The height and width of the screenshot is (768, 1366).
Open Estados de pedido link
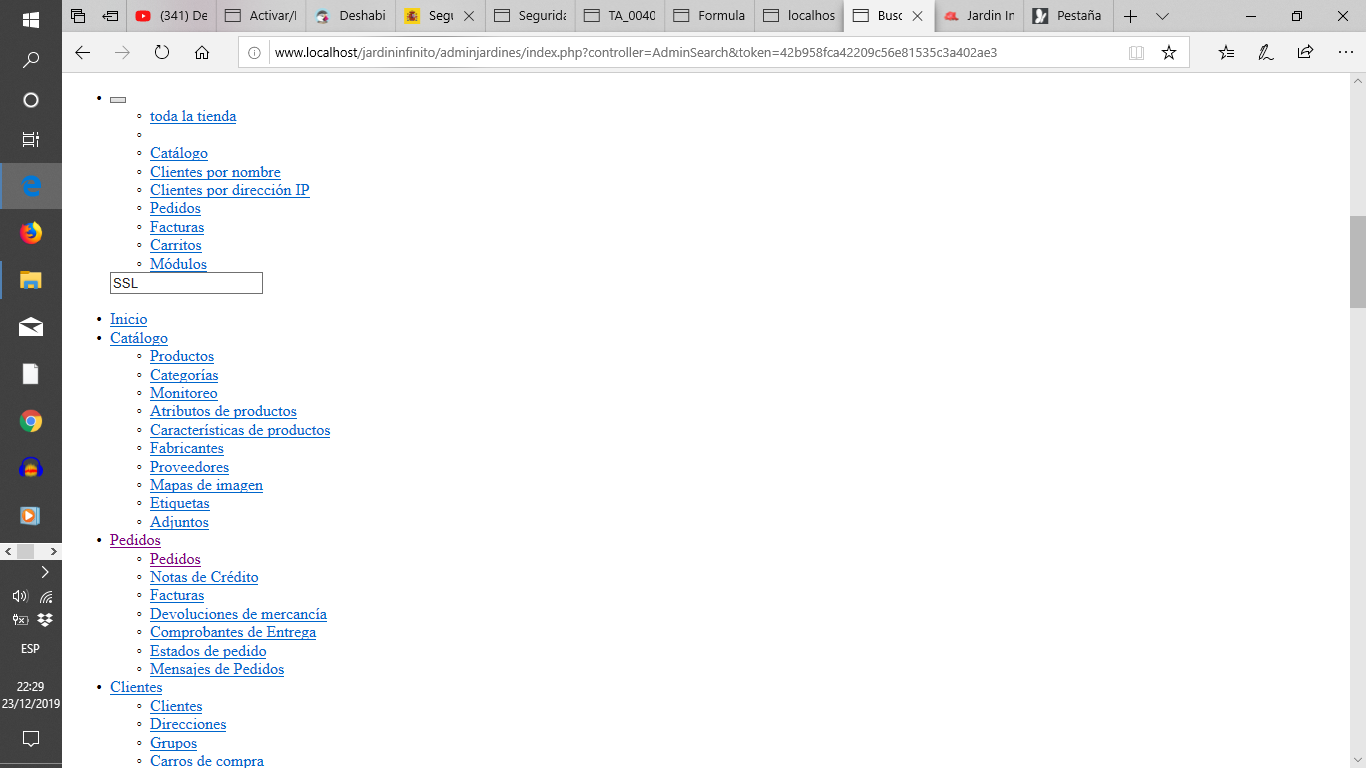208,651
